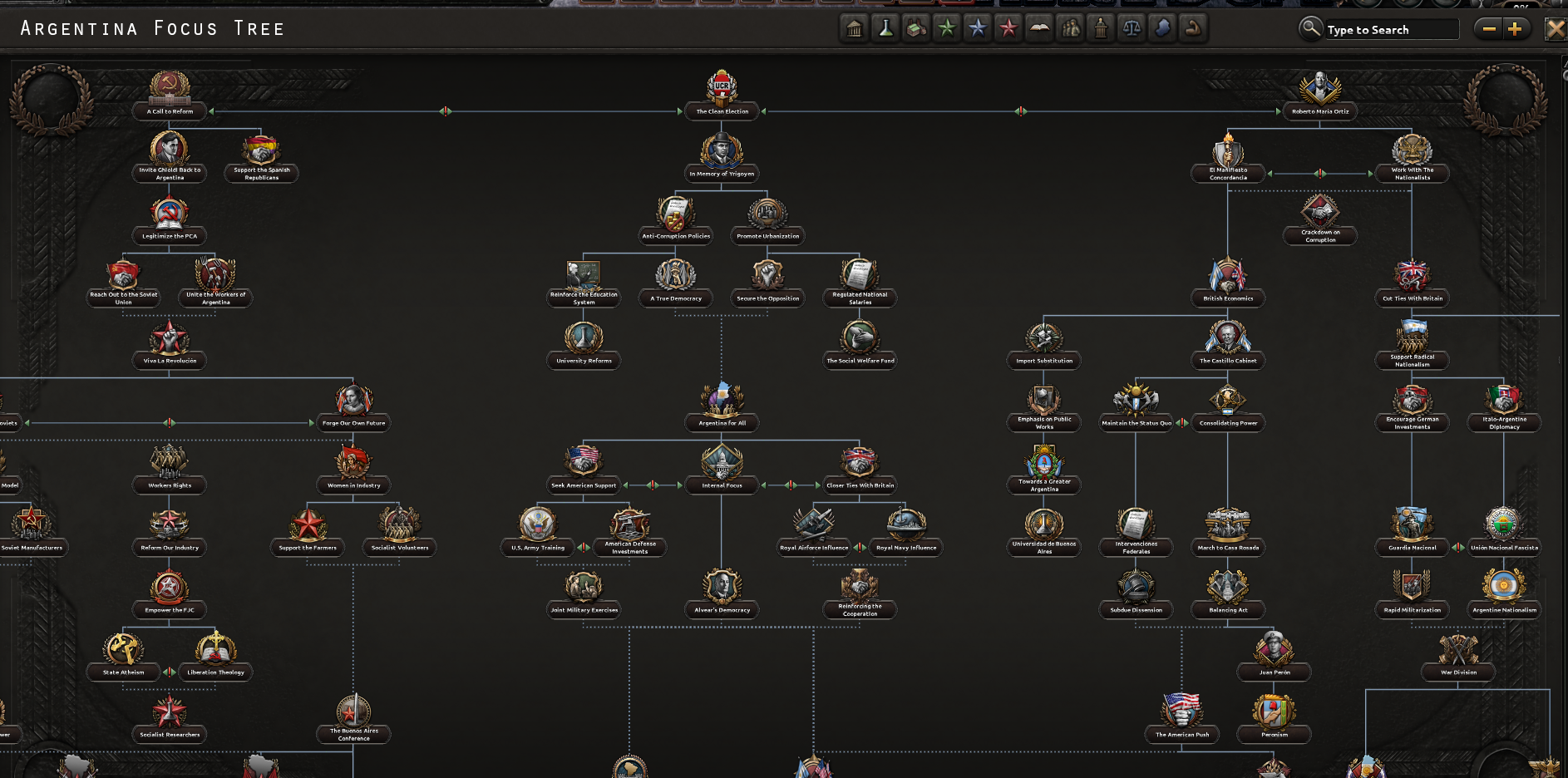Select Import Substitution focus

click(1044, 344)
